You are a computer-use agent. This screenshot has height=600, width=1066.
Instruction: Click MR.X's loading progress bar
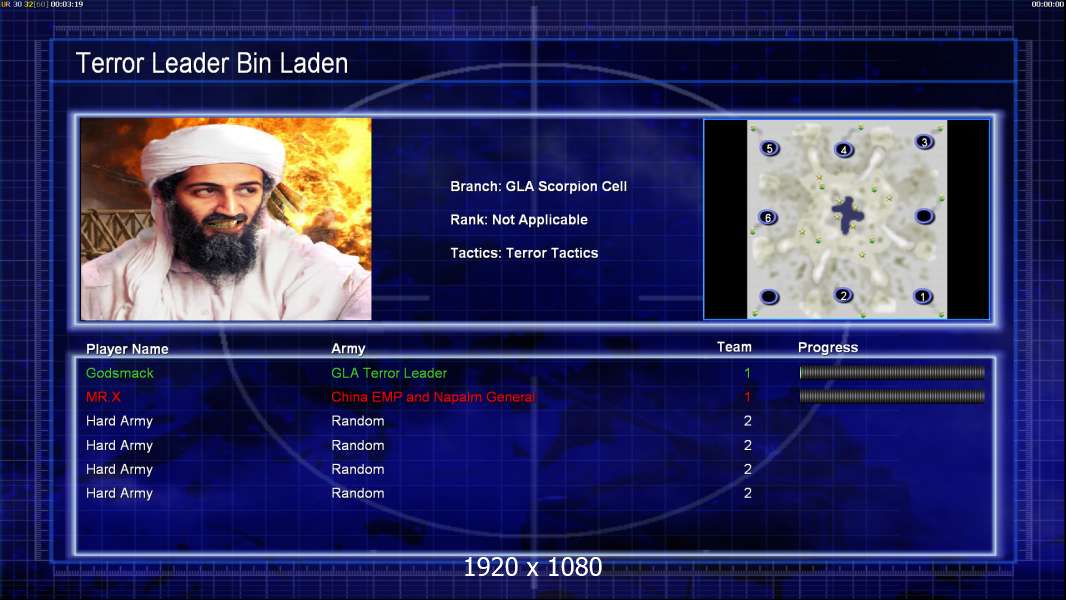[892, 396]
